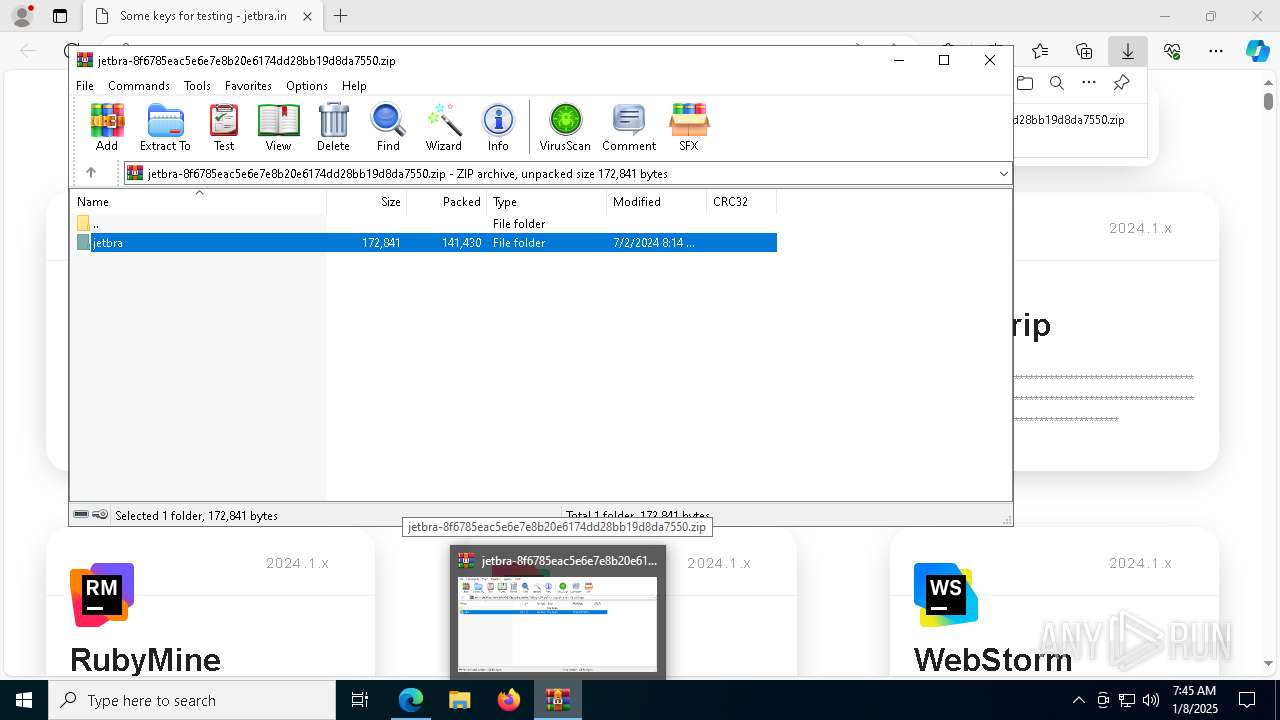Open the View file tool
Image resolution: width=1280 pixels, height=720 pixels.
click(278, 127)
